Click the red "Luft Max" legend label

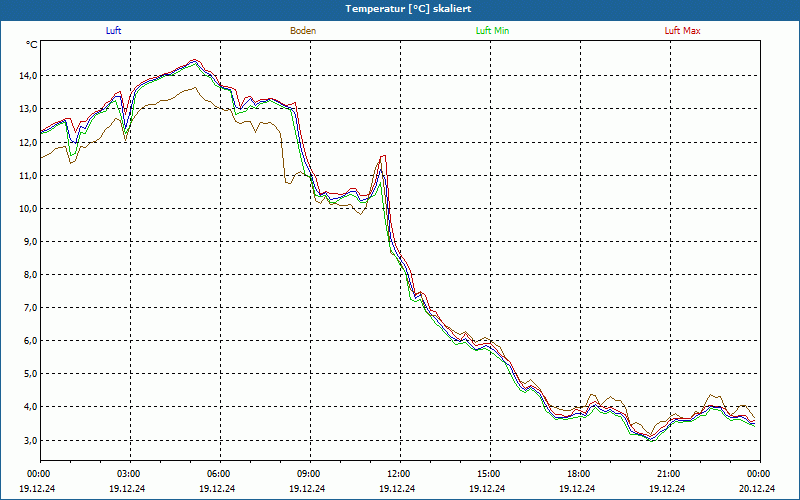(x=682, y=31)
